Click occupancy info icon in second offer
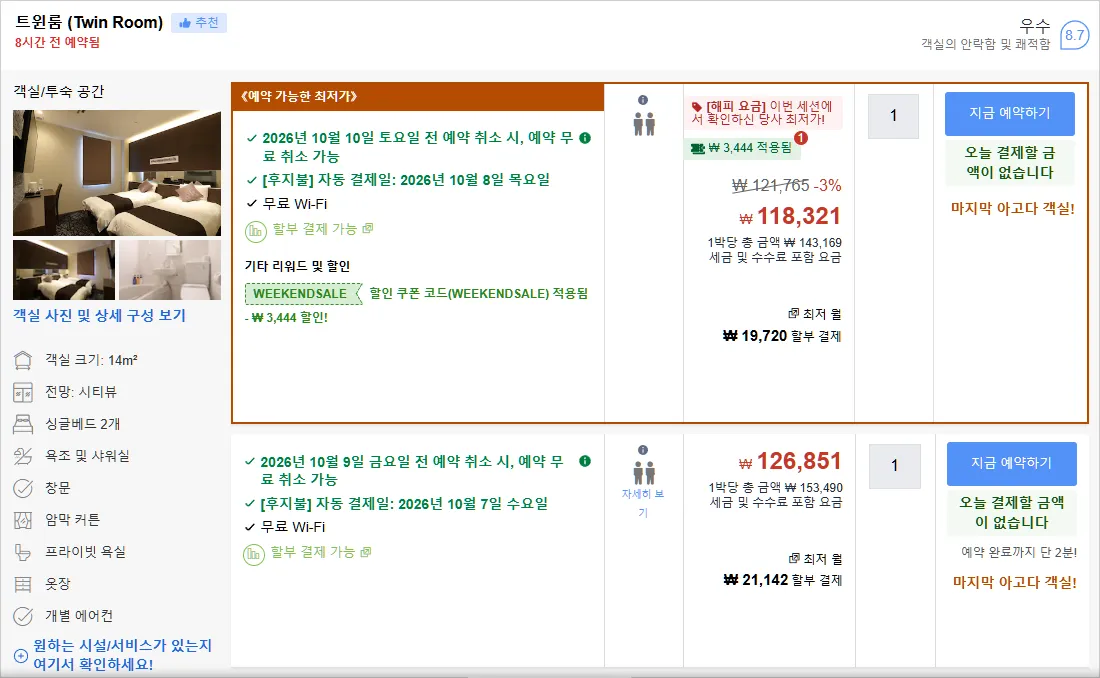Image resolution: width=1100 pixels, height=678 pixels. (643, 450)
